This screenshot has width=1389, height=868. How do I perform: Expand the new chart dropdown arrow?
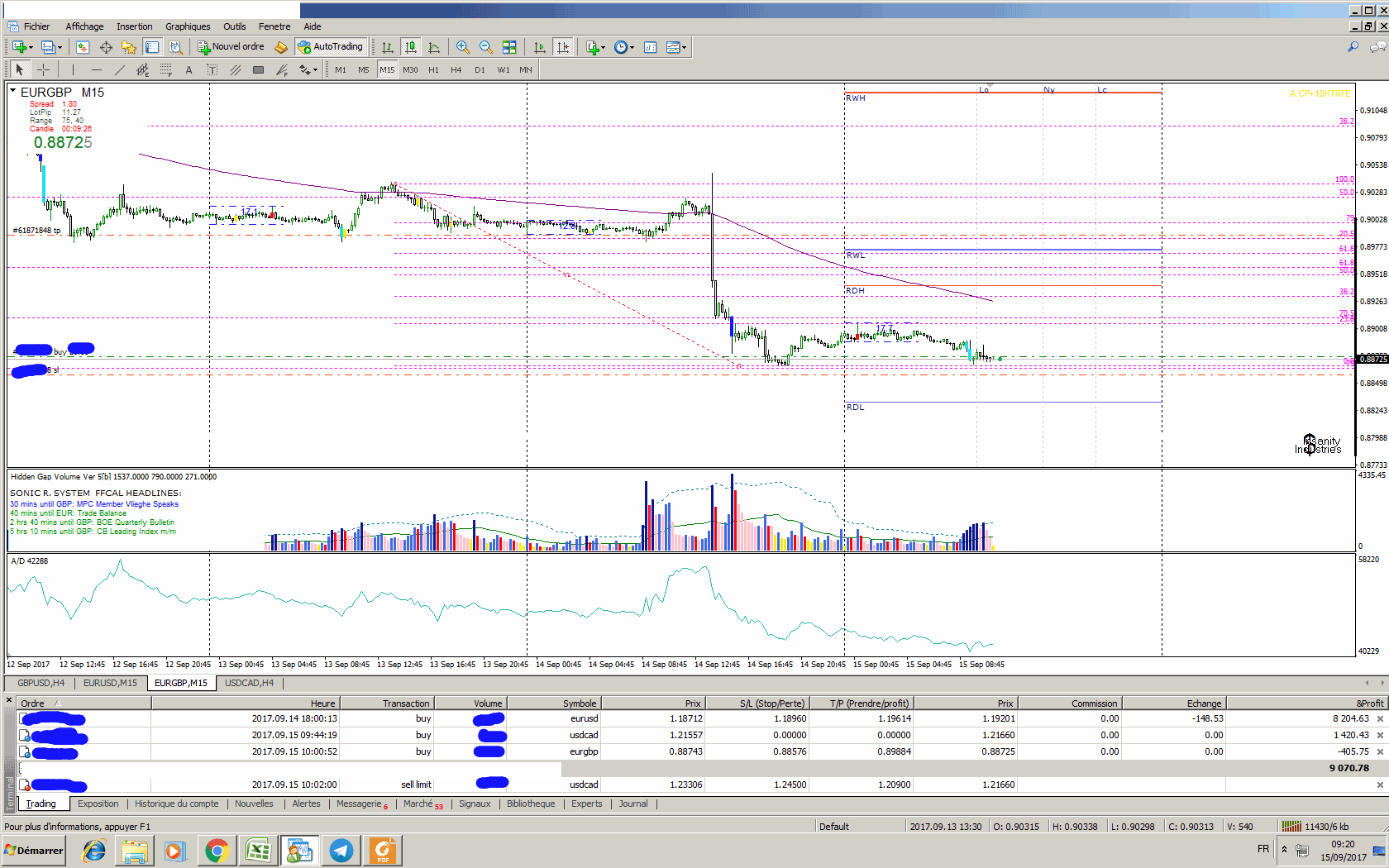coord(31,47)
